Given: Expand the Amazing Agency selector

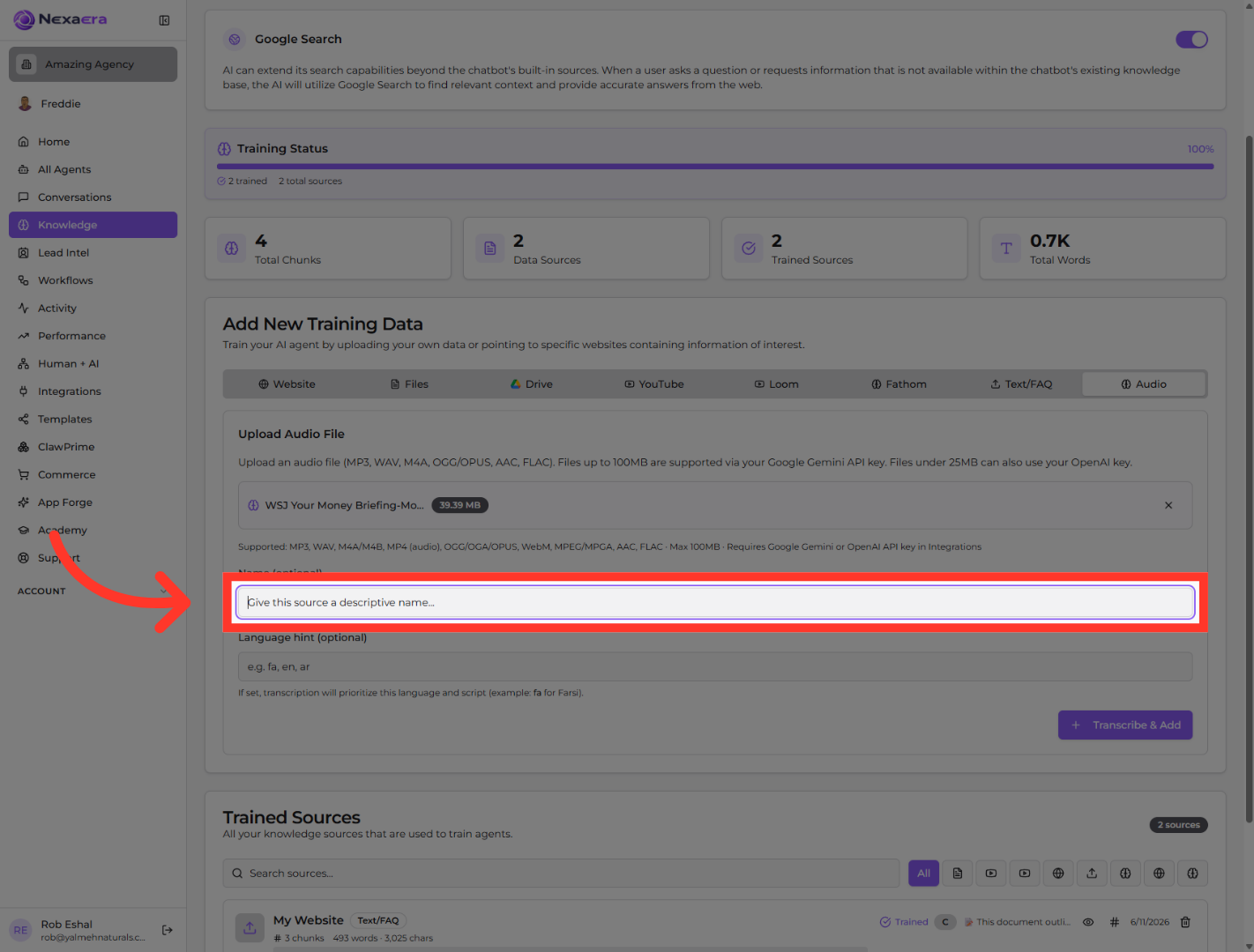Looking at the screenshot, I should click(93, 64).
